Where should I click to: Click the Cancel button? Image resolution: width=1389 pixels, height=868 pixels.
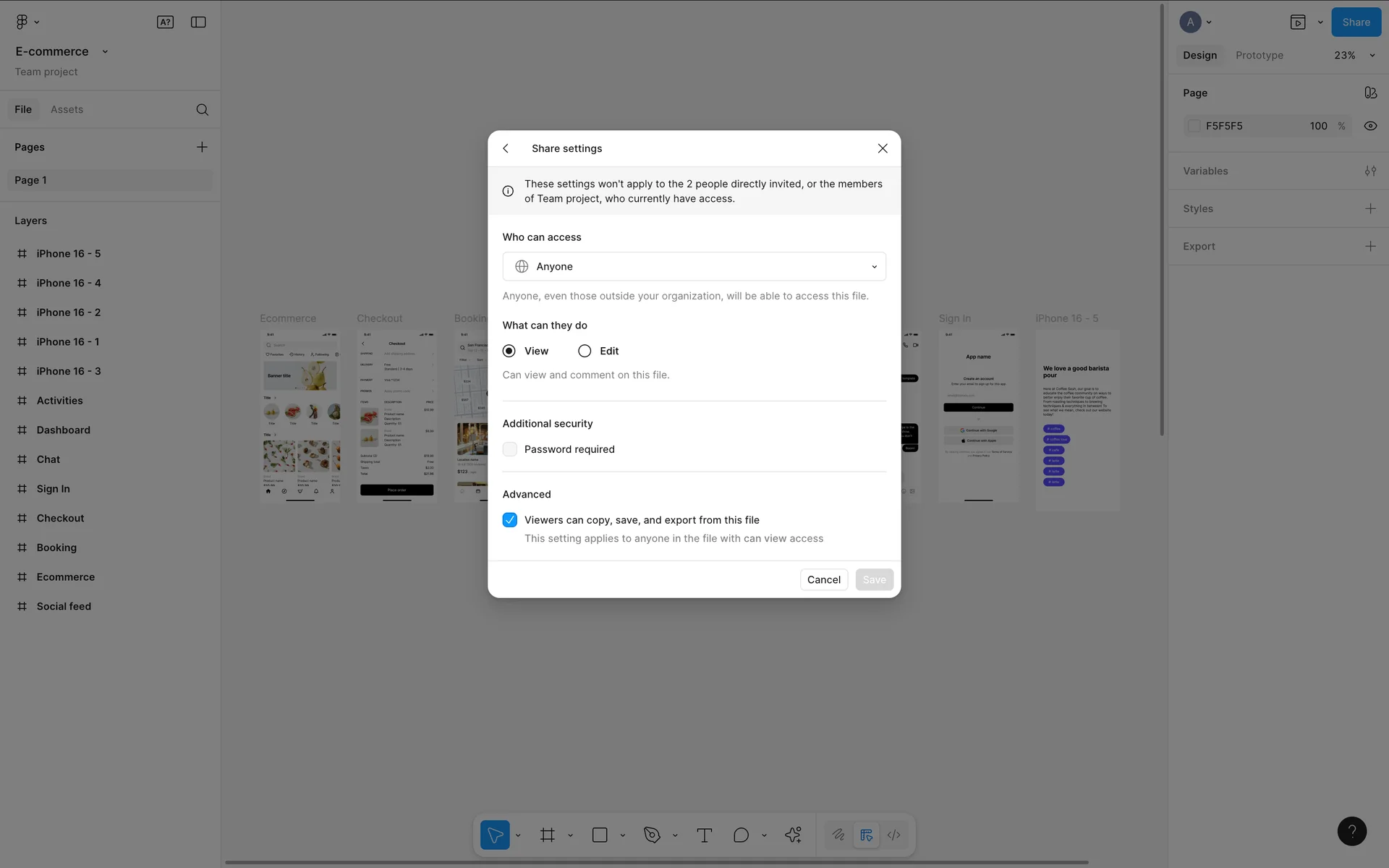[823, 579]
